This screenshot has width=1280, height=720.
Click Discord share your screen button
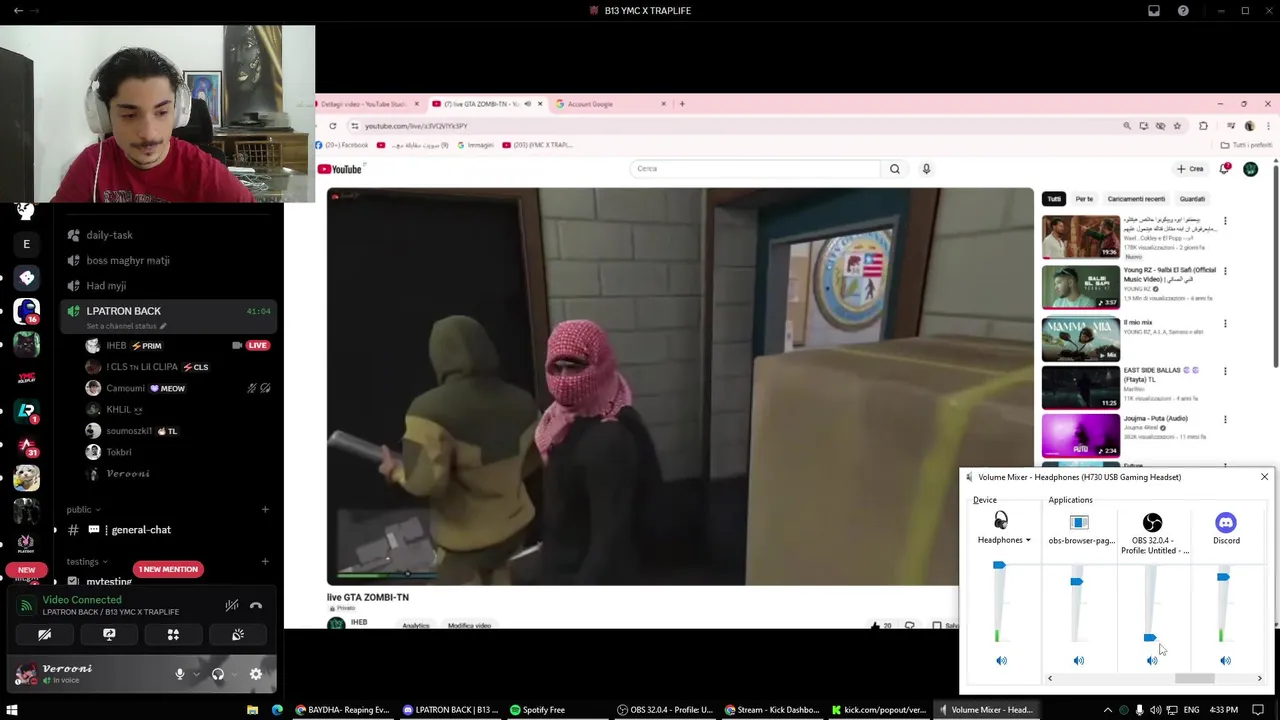tap(109, 634)
